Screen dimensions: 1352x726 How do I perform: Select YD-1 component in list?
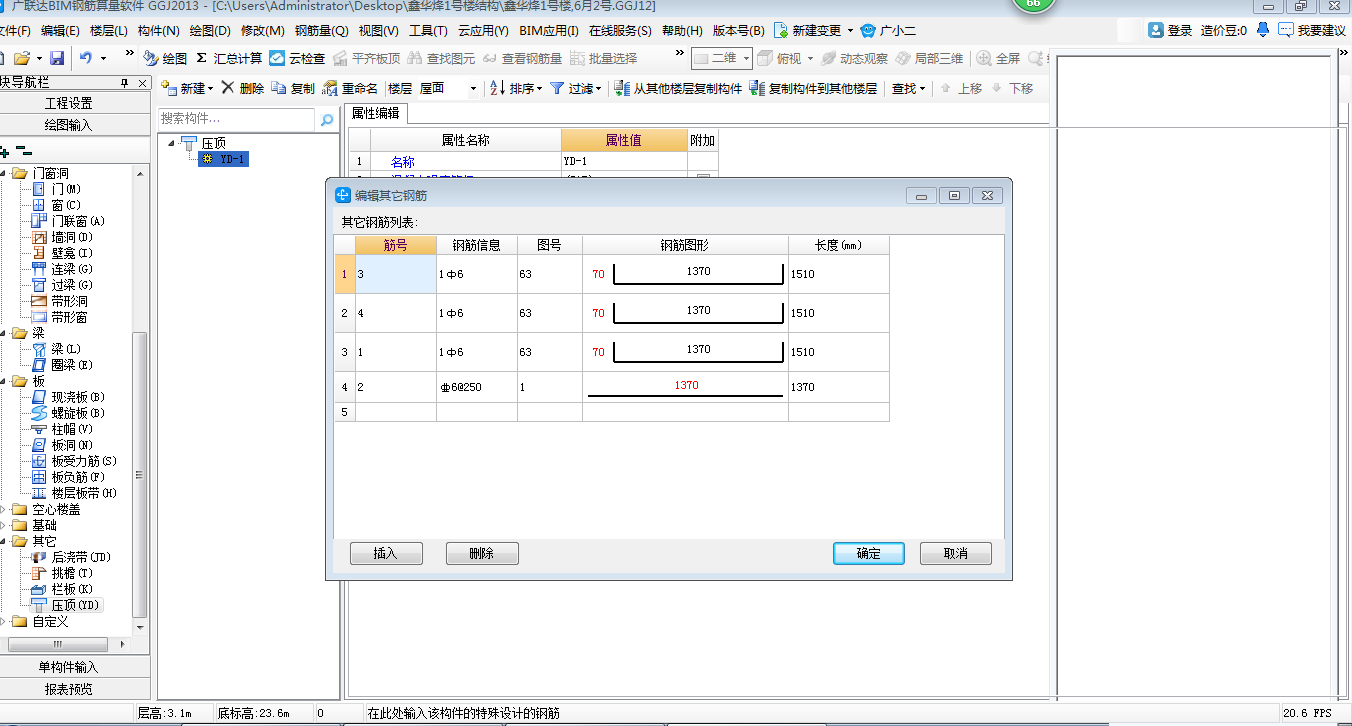coord(223,159)
